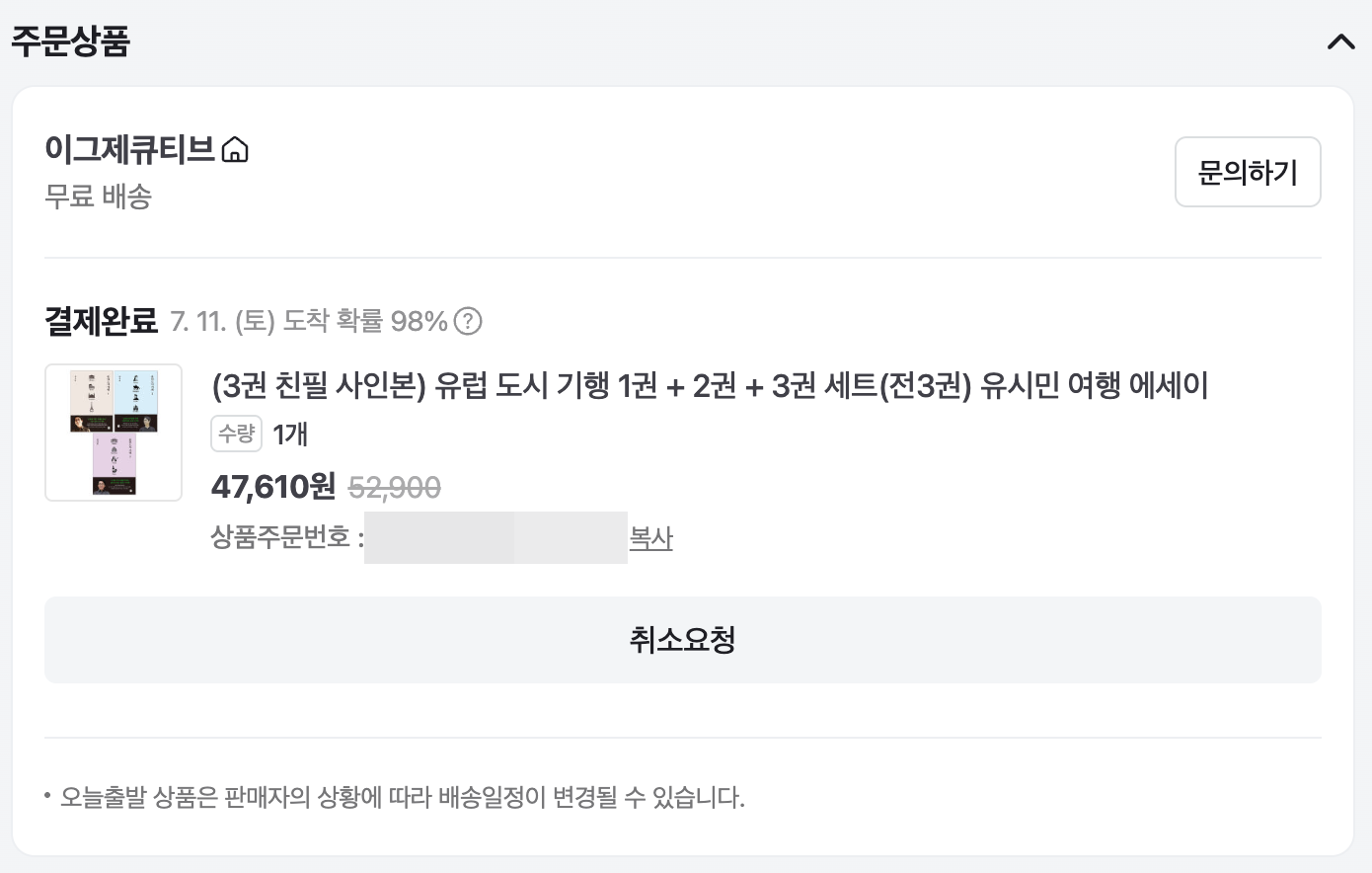This screenshot has height=873, width=1372.
Task: Click the 주문상품 section heading
Action: [70, 41]
